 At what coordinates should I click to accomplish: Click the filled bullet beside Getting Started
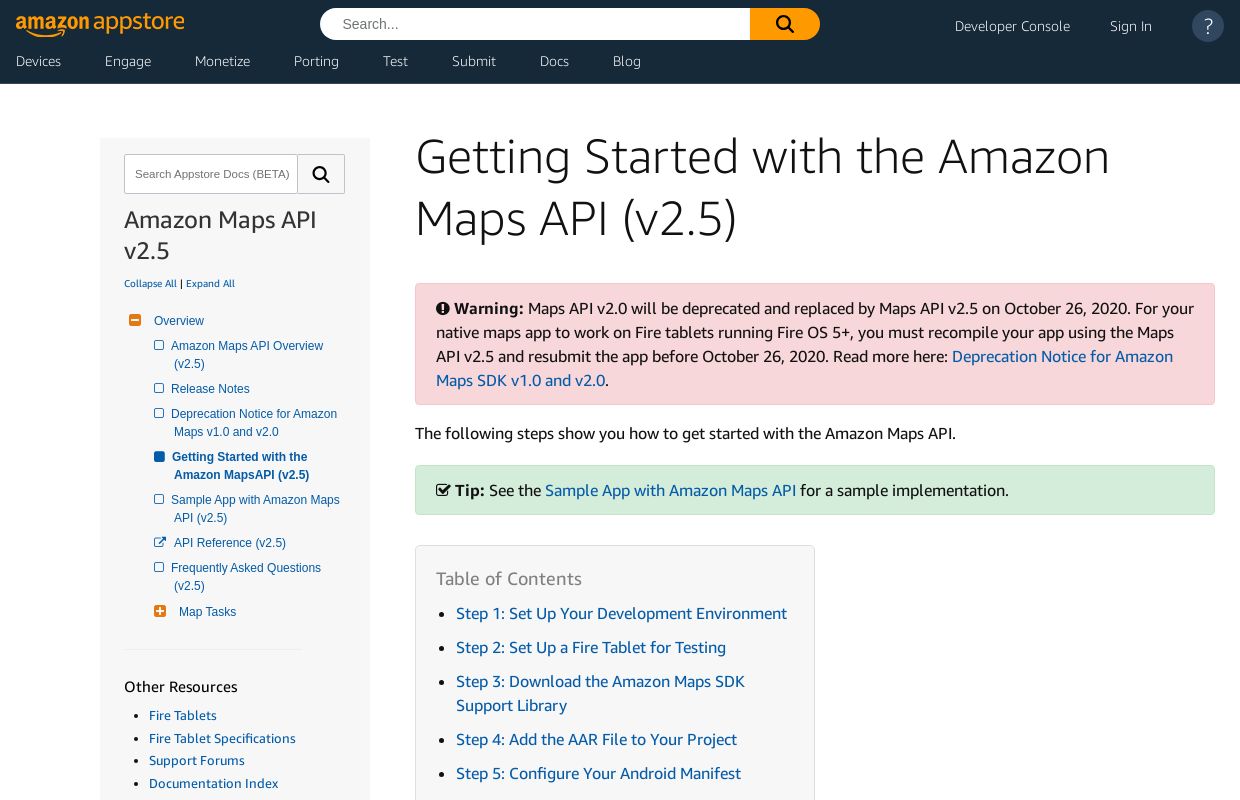click(x=159, y=456)
